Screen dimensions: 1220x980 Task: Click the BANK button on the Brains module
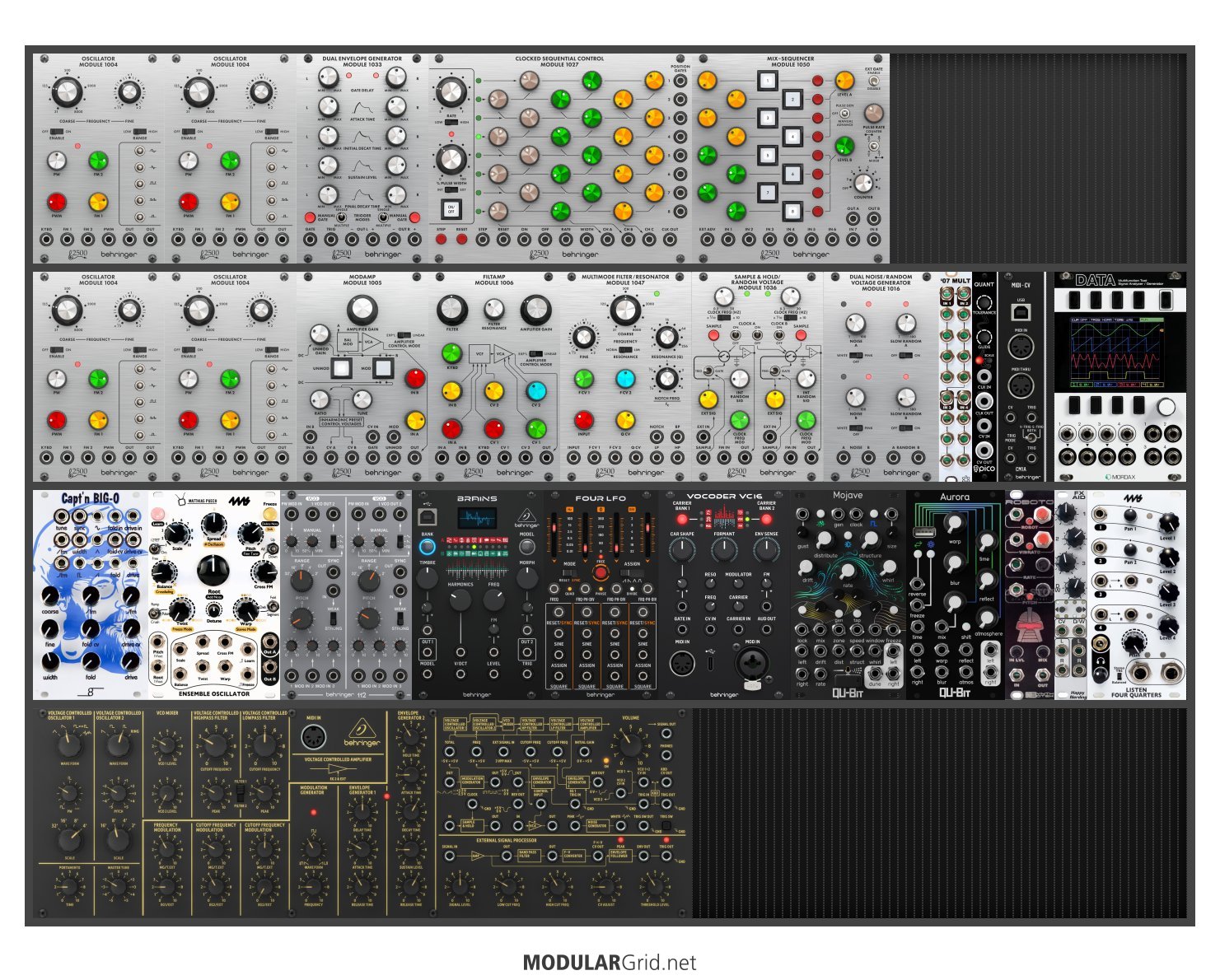(x=427, y=546)
